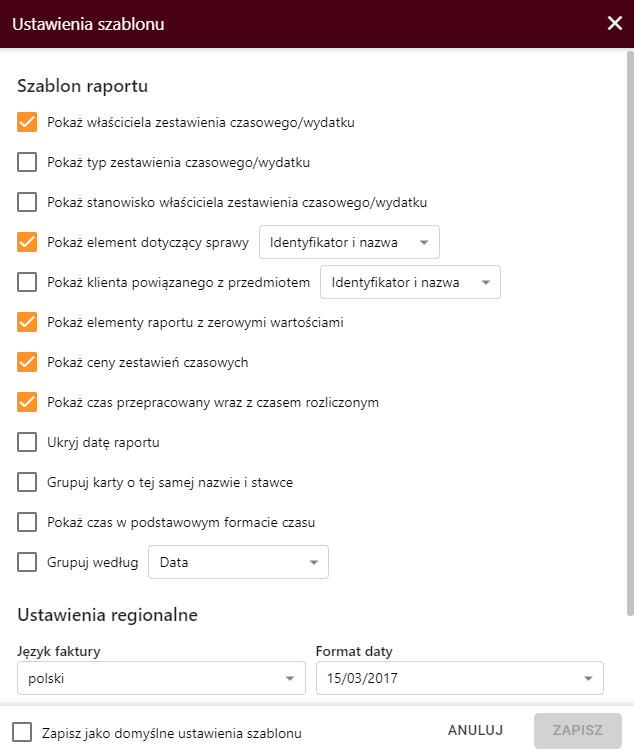Check Grupuj karty o tej samej nazwie i stawce
Viewport: 634px width, 752px height.
[27, 482]
